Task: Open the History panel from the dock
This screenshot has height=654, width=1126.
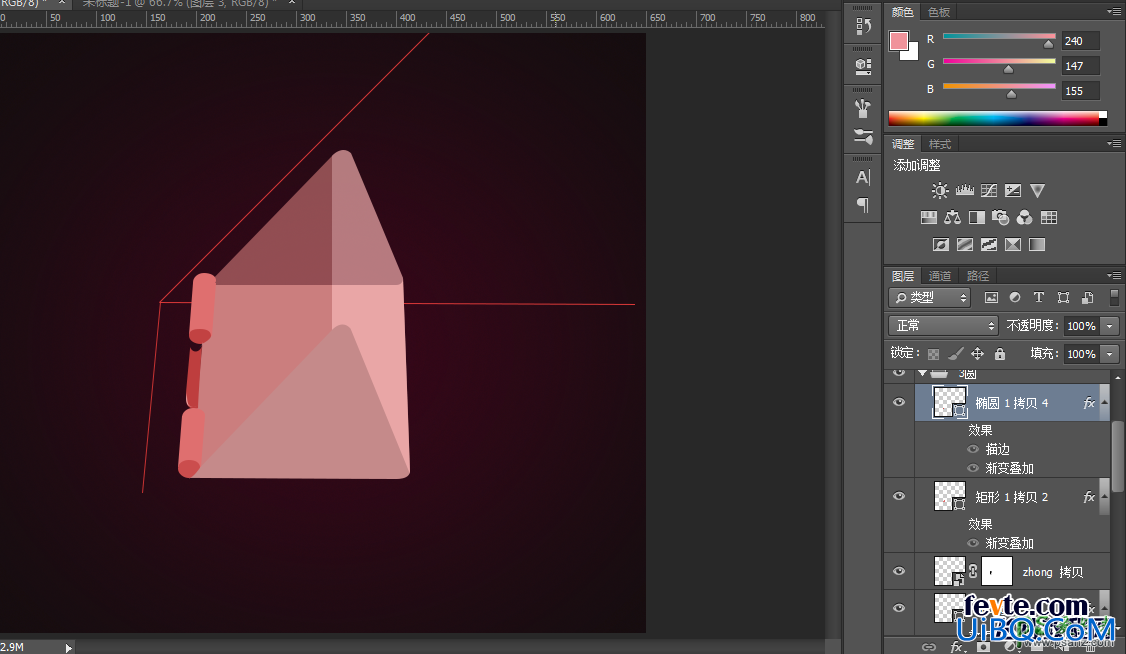Action: click(863, 27)
